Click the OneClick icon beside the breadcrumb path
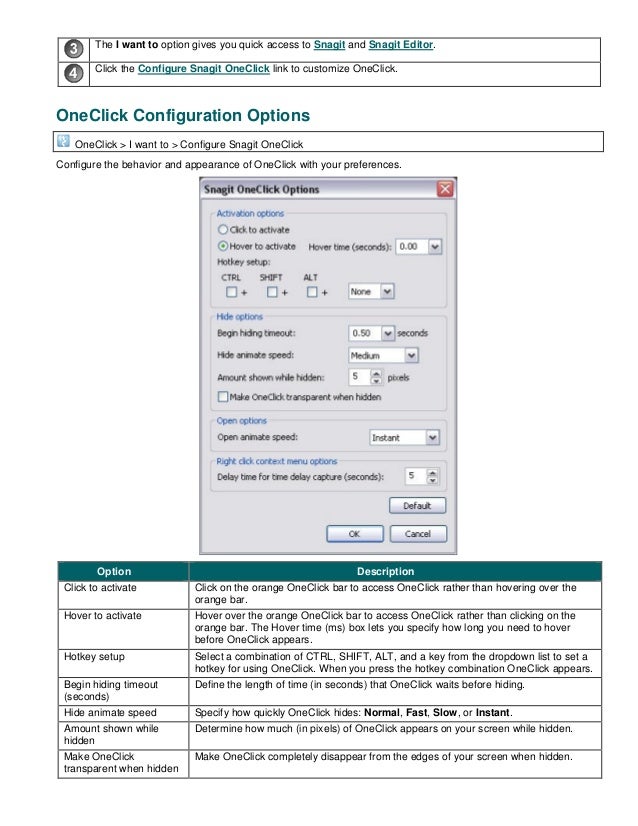 [63, 141]
